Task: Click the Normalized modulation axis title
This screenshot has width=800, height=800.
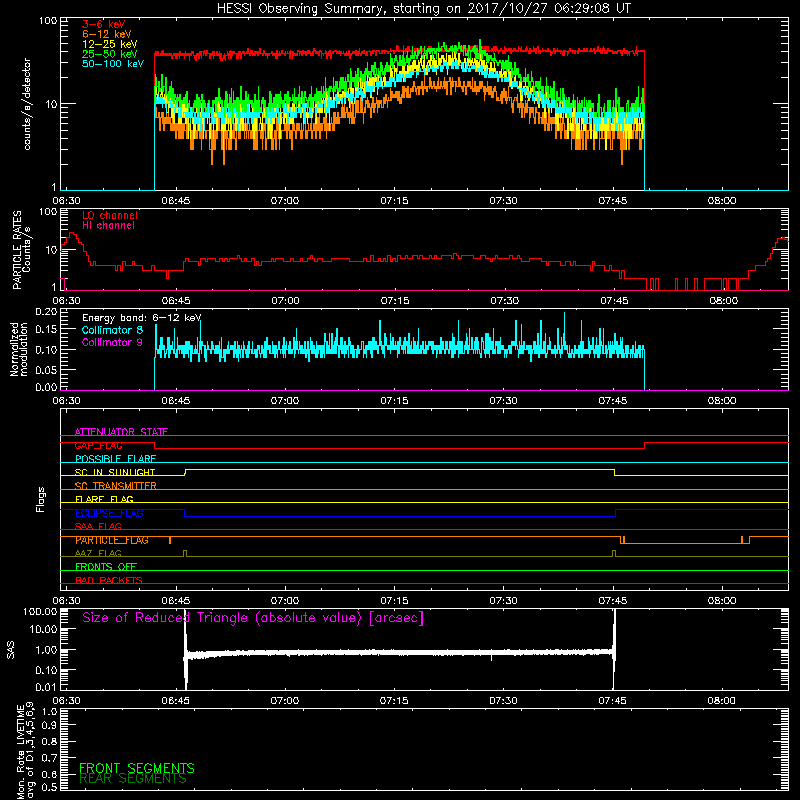Action: (x=19, y=349)
